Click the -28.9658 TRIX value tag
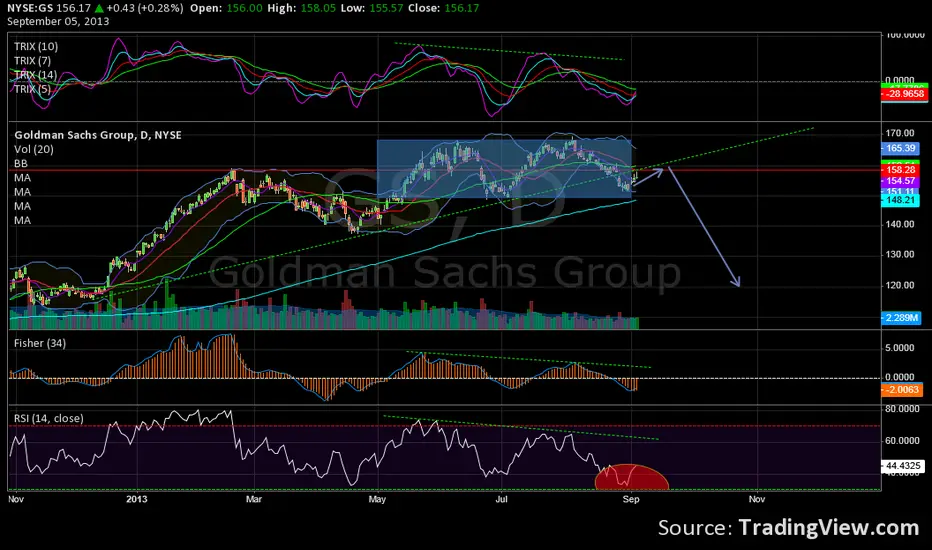932x550 pixels. [904, 94]
